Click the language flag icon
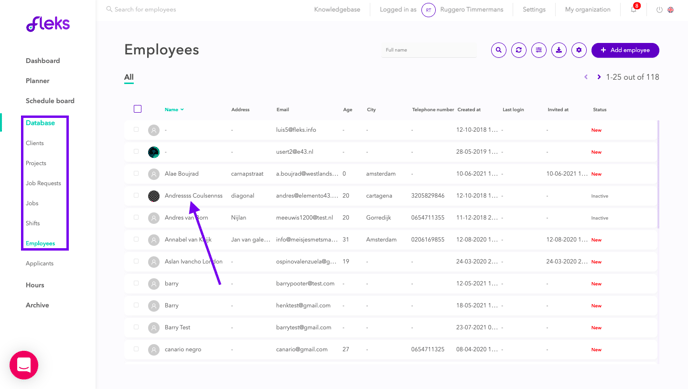 670,10
